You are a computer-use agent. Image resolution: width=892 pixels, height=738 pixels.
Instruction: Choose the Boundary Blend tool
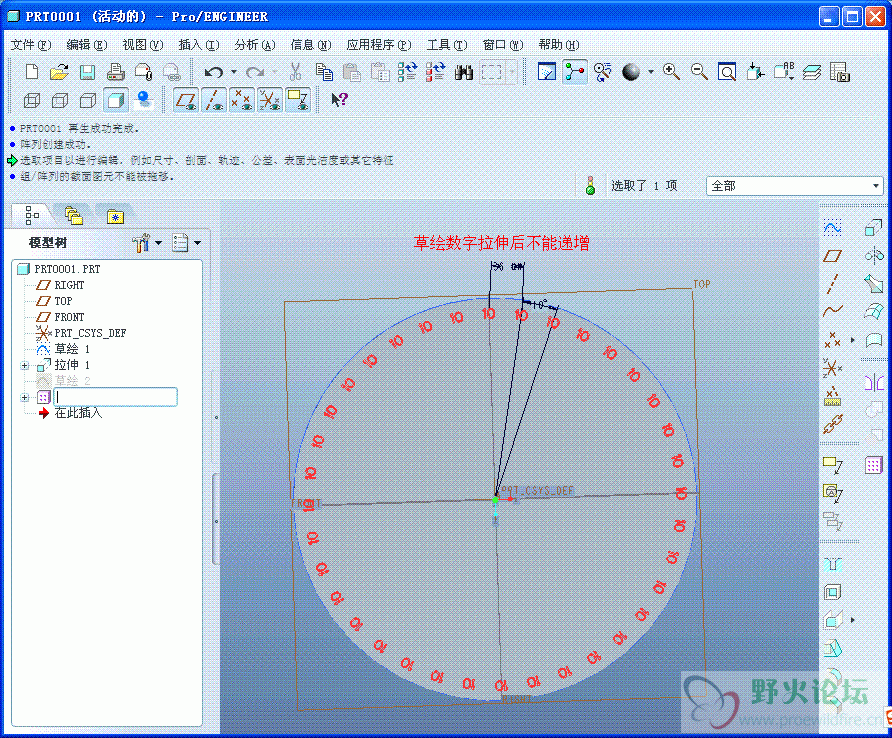click(x=873, y=311)
